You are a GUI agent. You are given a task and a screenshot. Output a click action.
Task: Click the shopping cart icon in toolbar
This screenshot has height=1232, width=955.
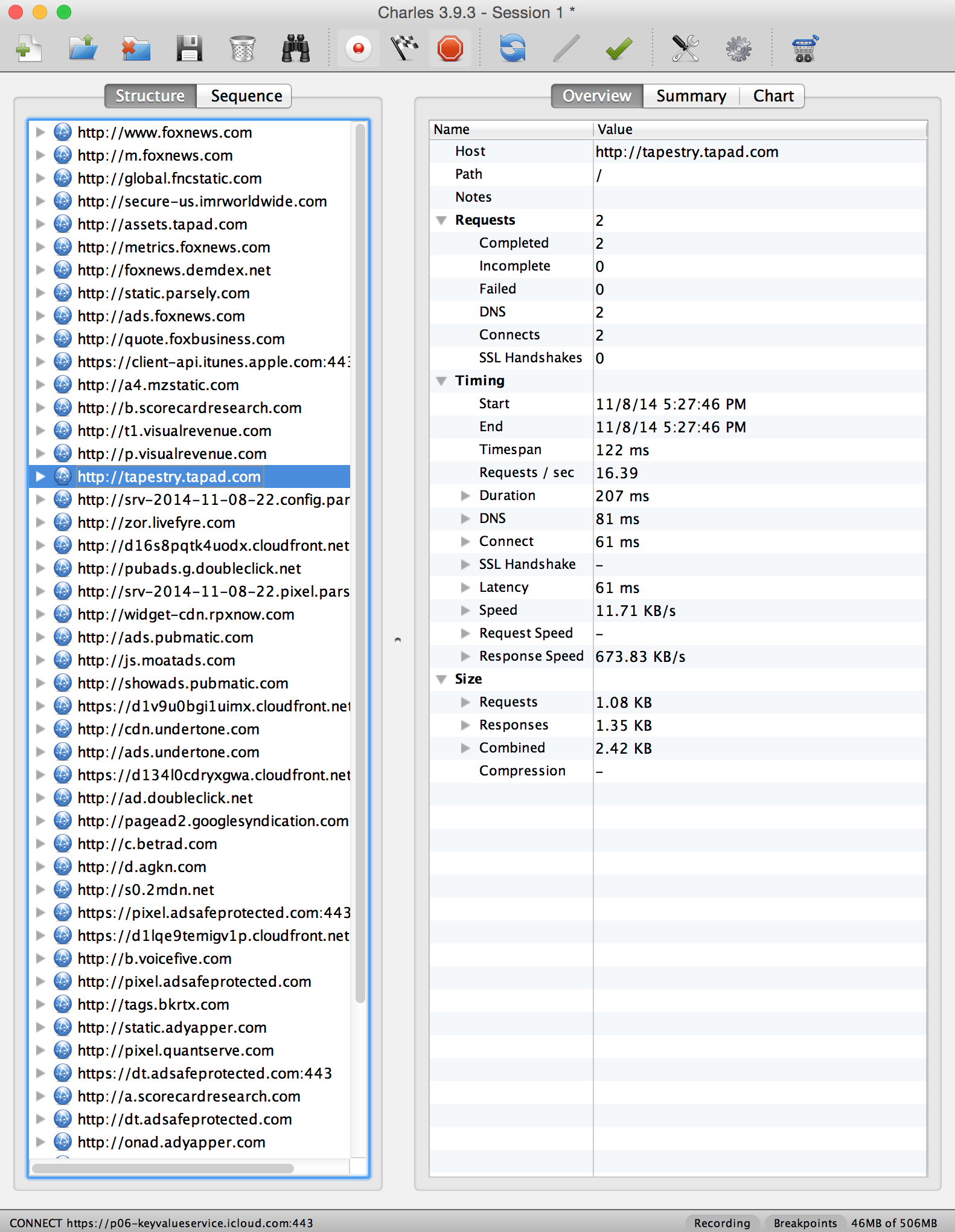tap(805, 48)
